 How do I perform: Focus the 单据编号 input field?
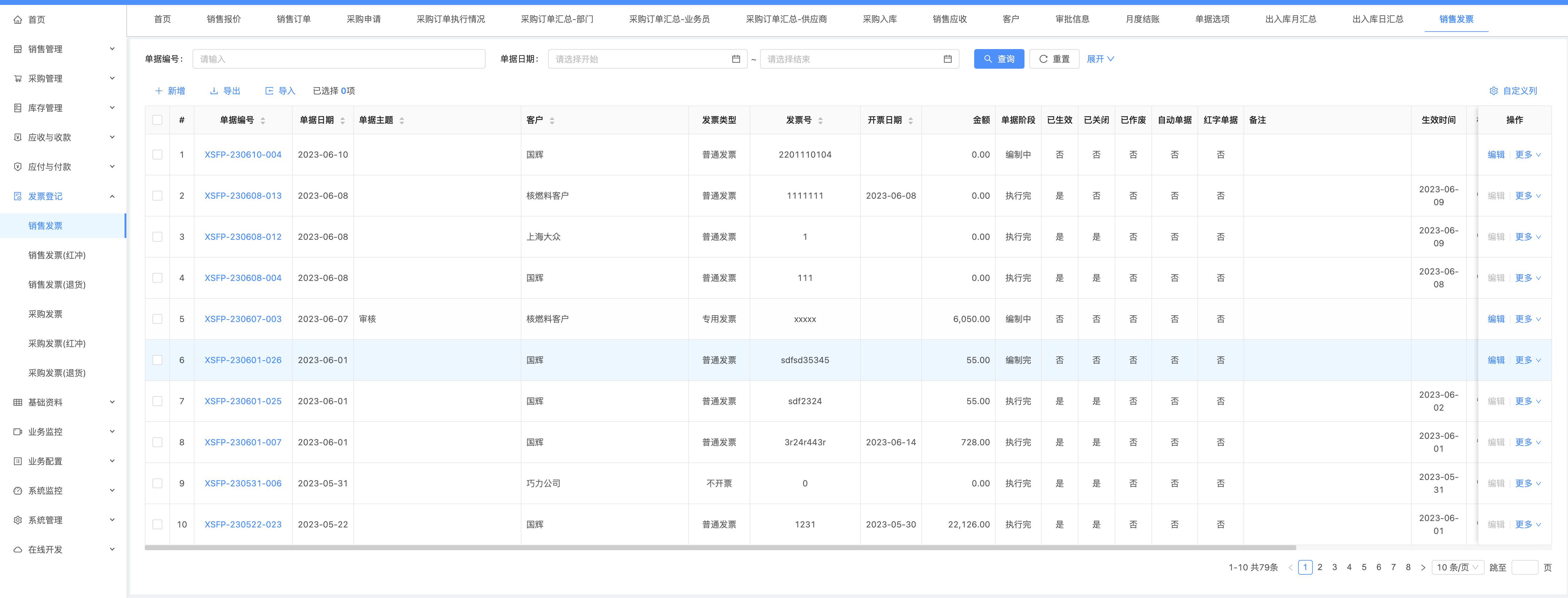(x=339, y=59)
